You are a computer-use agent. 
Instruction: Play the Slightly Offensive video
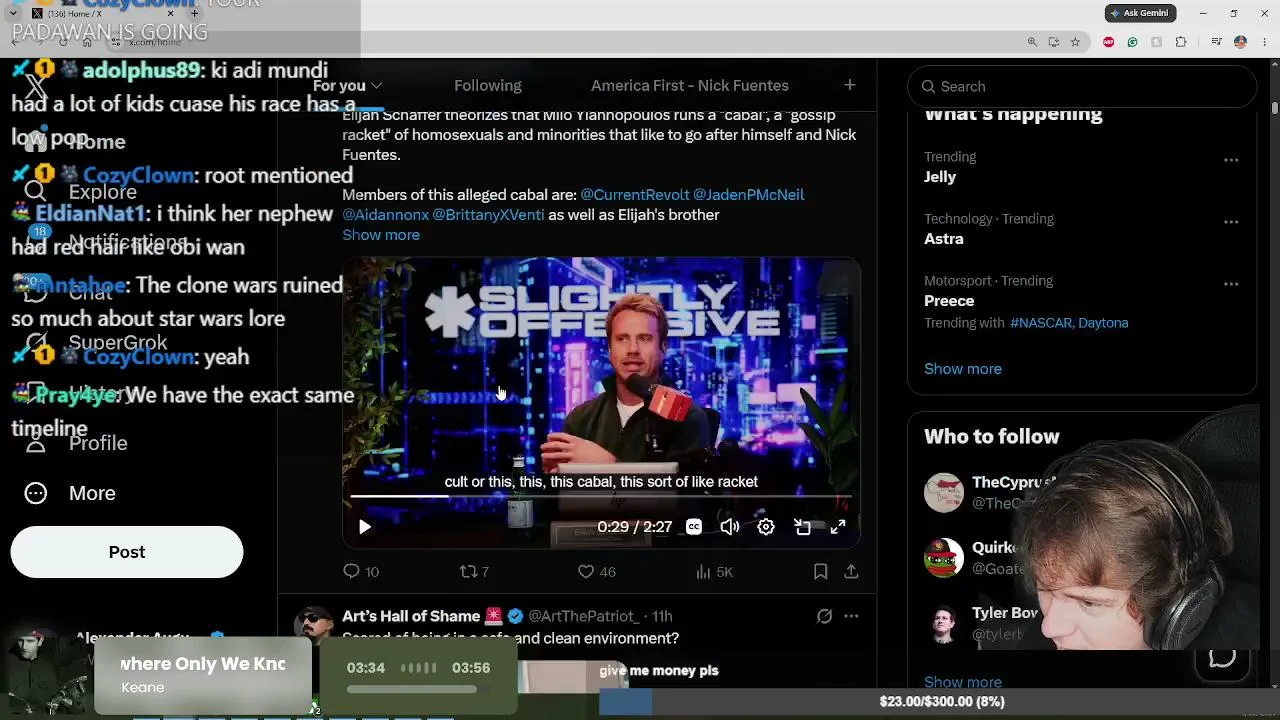click(x=365, y=527)
